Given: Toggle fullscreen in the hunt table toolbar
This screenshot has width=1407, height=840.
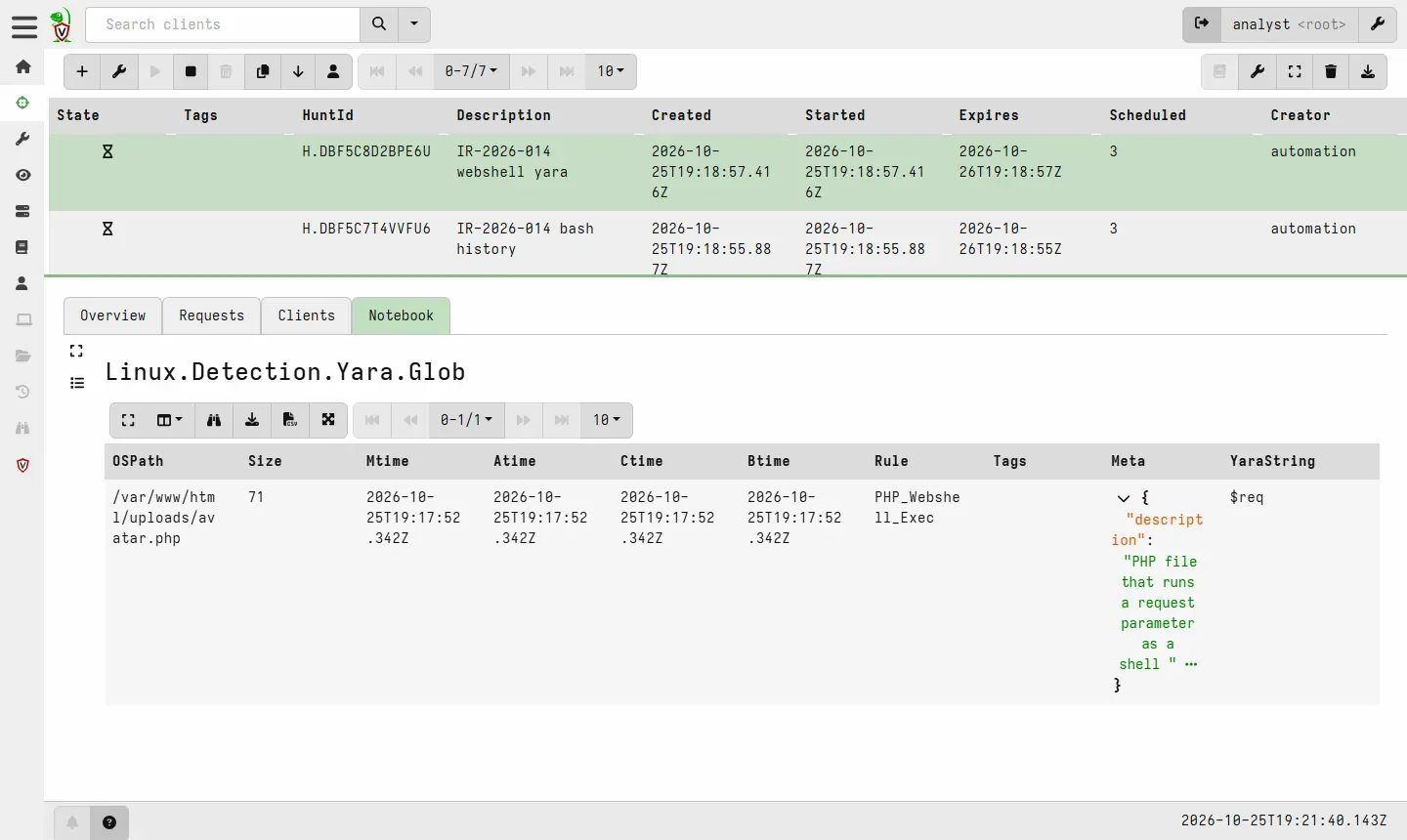Looking at the screenshot, I should click(x=1295, y=71).
